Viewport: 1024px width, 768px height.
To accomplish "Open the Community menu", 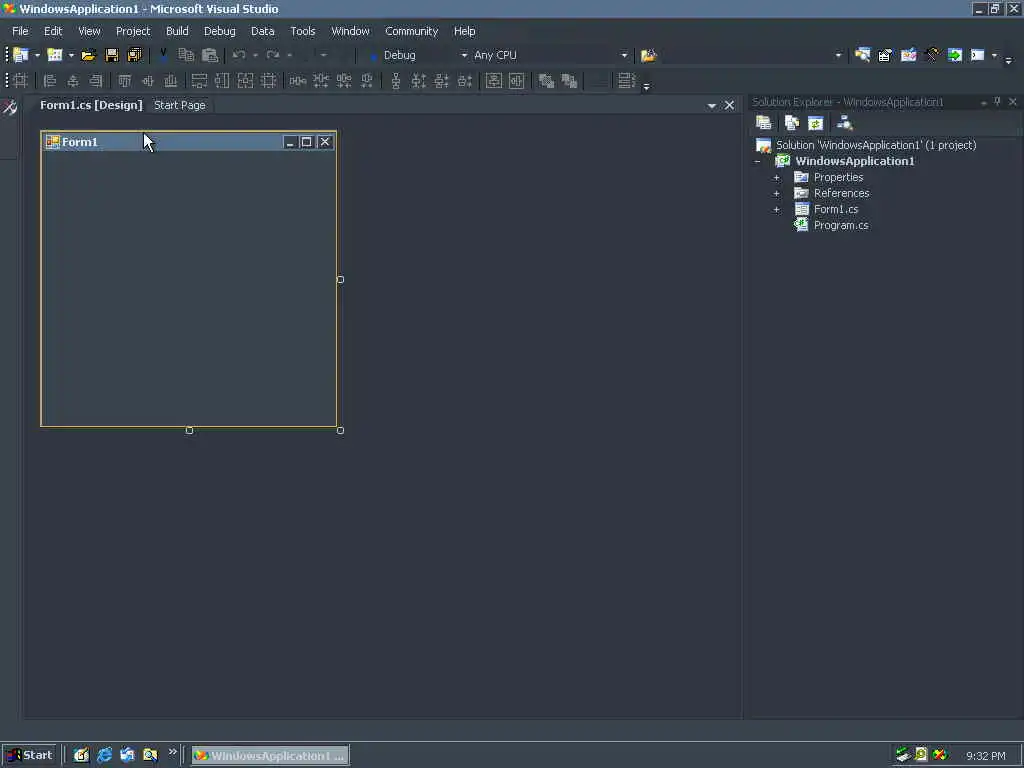I will pyautogui.click(x=411, y=31).
